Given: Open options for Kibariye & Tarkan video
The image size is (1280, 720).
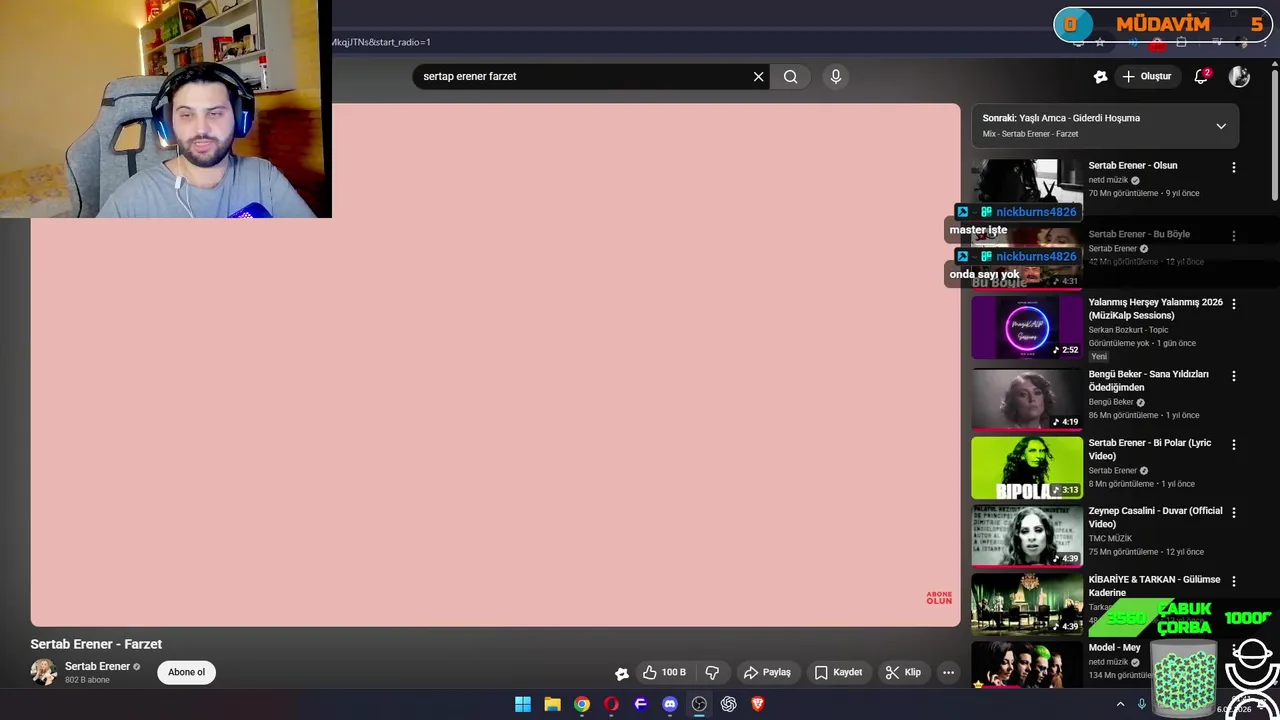Looking at the screenshot, I should [1233, 581].
